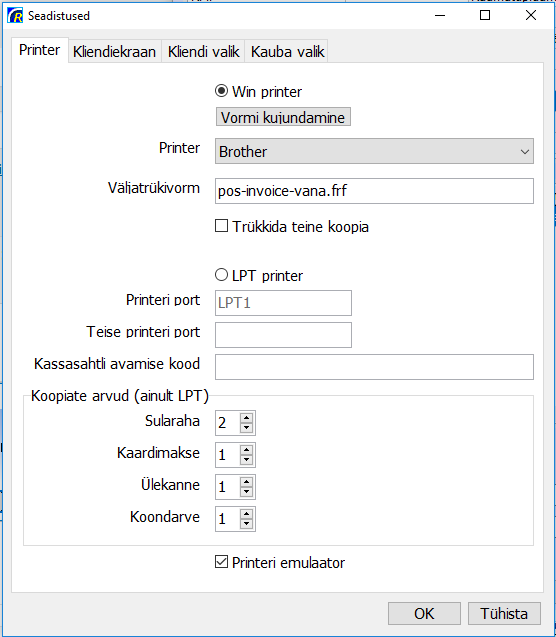Increase the Kaardimakse copy count
This screenshot has width=556, height=637.
point(247,450)
